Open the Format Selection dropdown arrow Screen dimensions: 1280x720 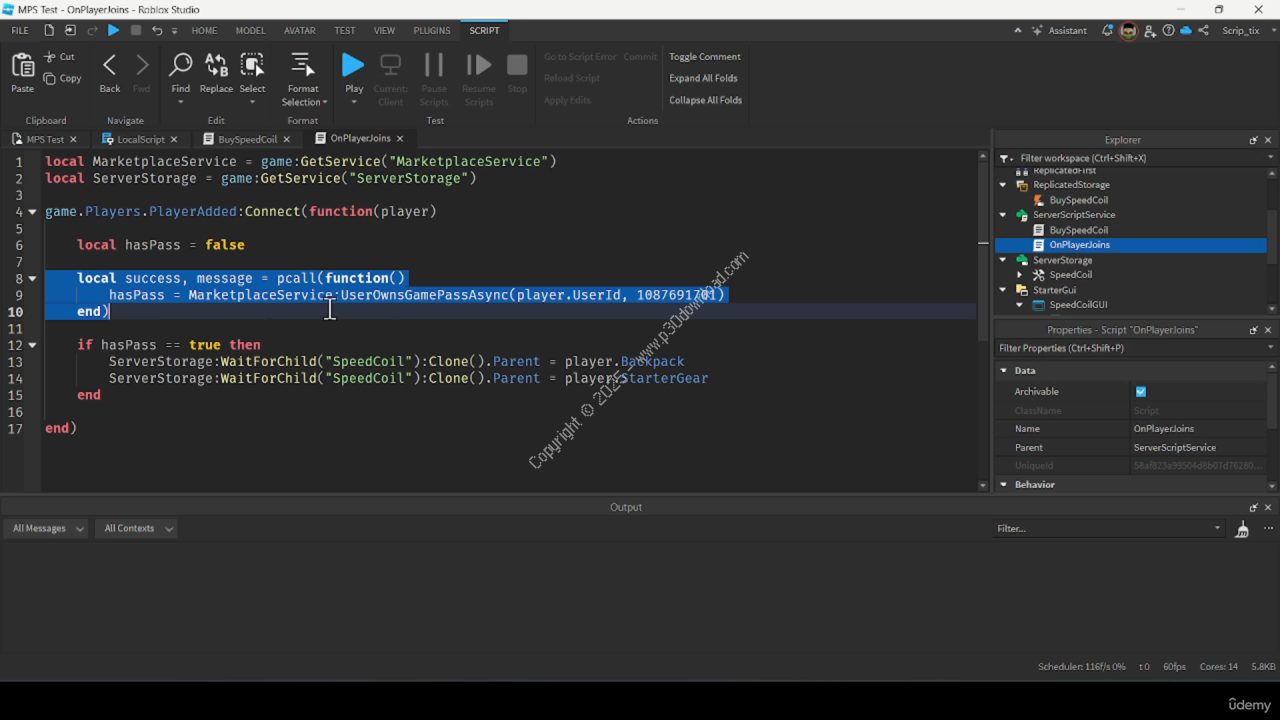coord(324,102)
